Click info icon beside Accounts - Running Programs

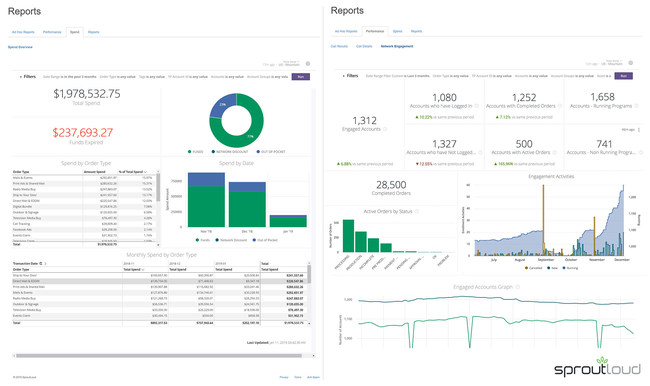coord(636,106)
